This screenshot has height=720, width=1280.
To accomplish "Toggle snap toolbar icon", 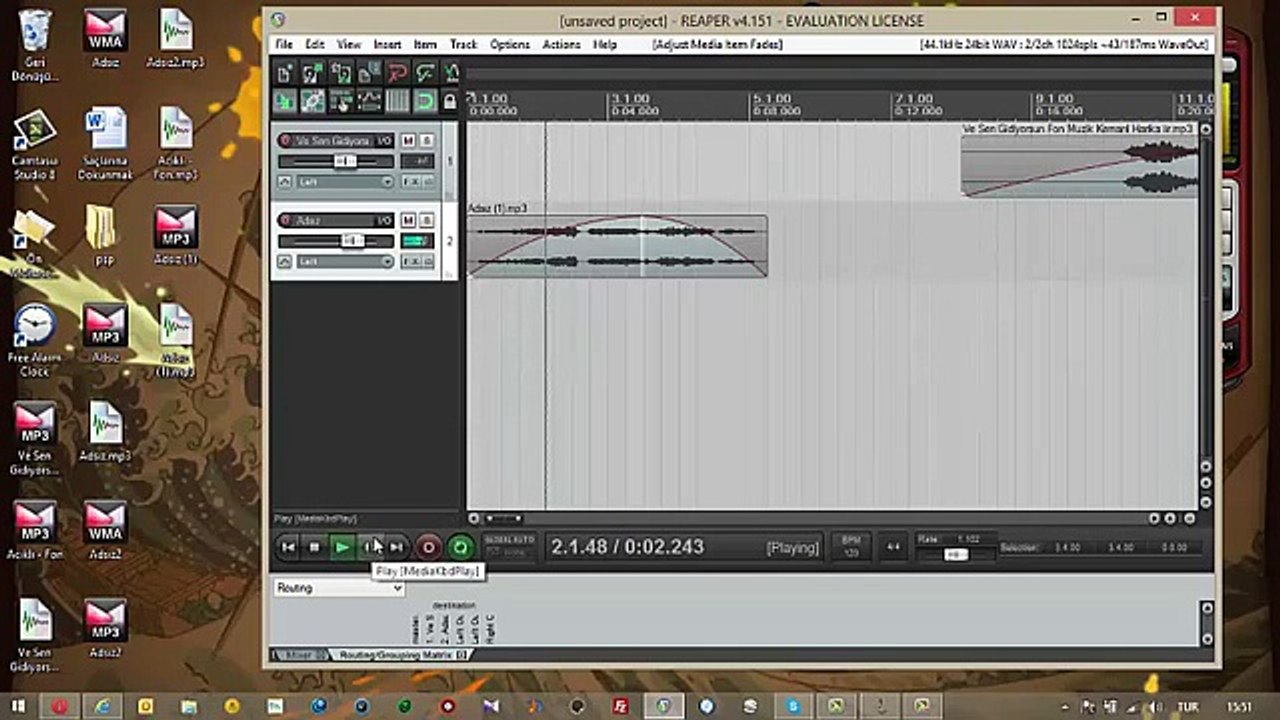I will tap(425, 101).
